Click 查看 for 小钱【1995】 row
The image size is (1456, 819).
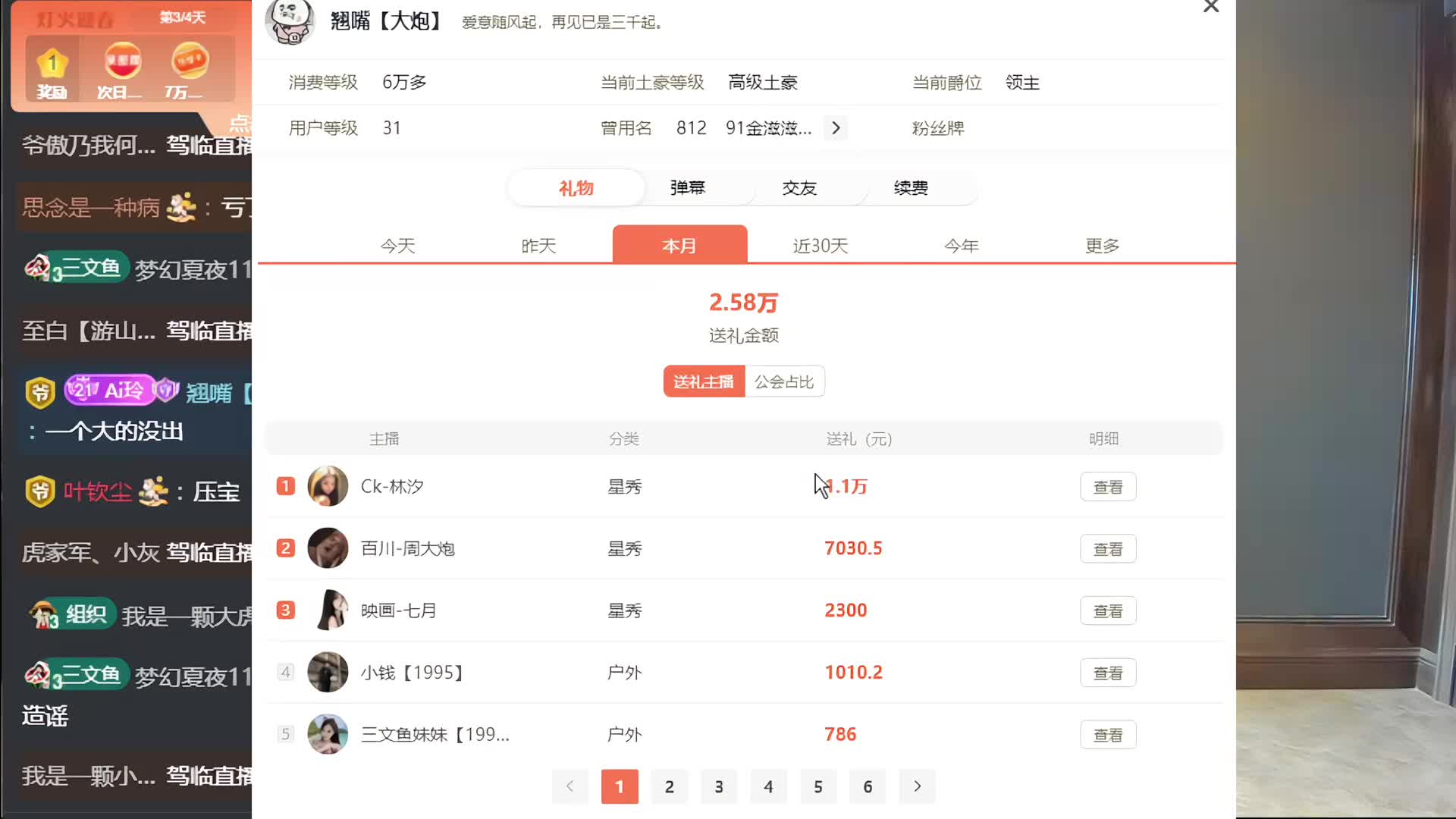[x=1108, y=673]
